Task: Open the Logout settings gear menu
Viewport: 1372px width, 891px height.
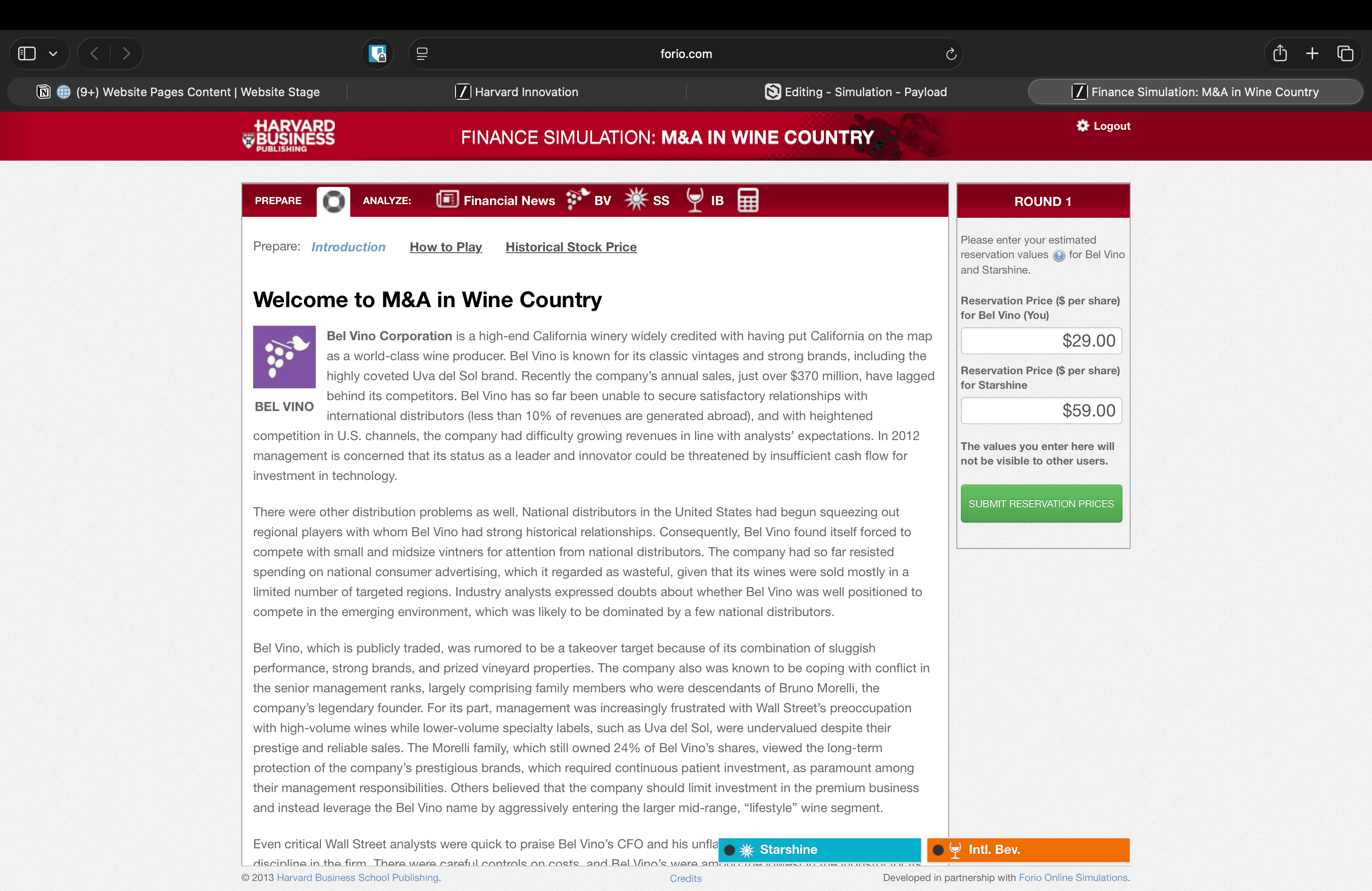Action: point(1082,126)
